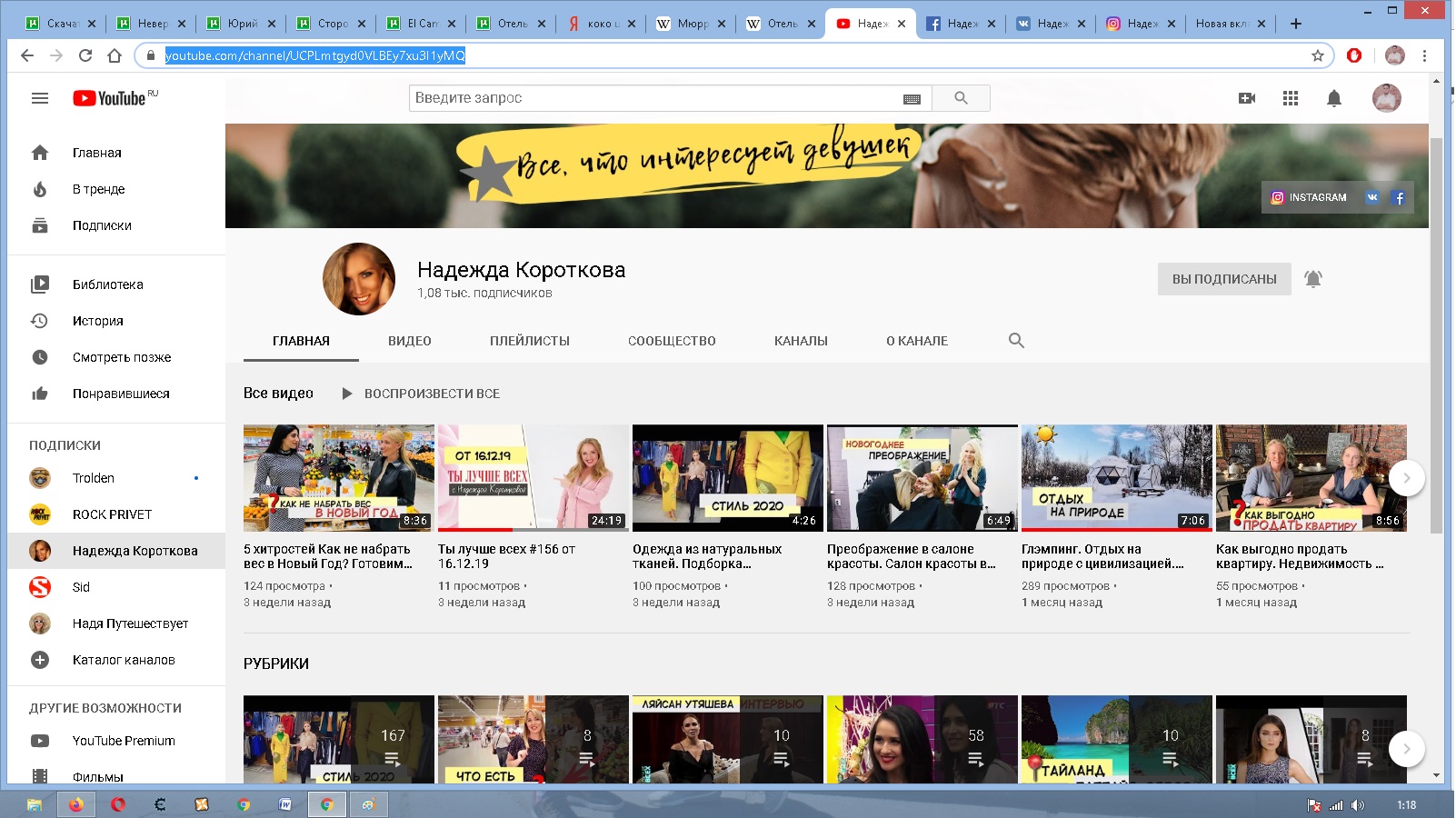Open the Глэмпинг video thumbnail
Screen dimensions: 1456x818
click(1117, 478)
